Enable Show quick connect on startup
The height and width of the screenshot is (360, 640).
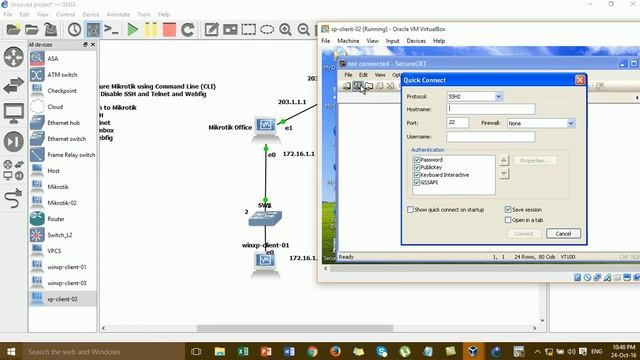[x=410, y=209]
